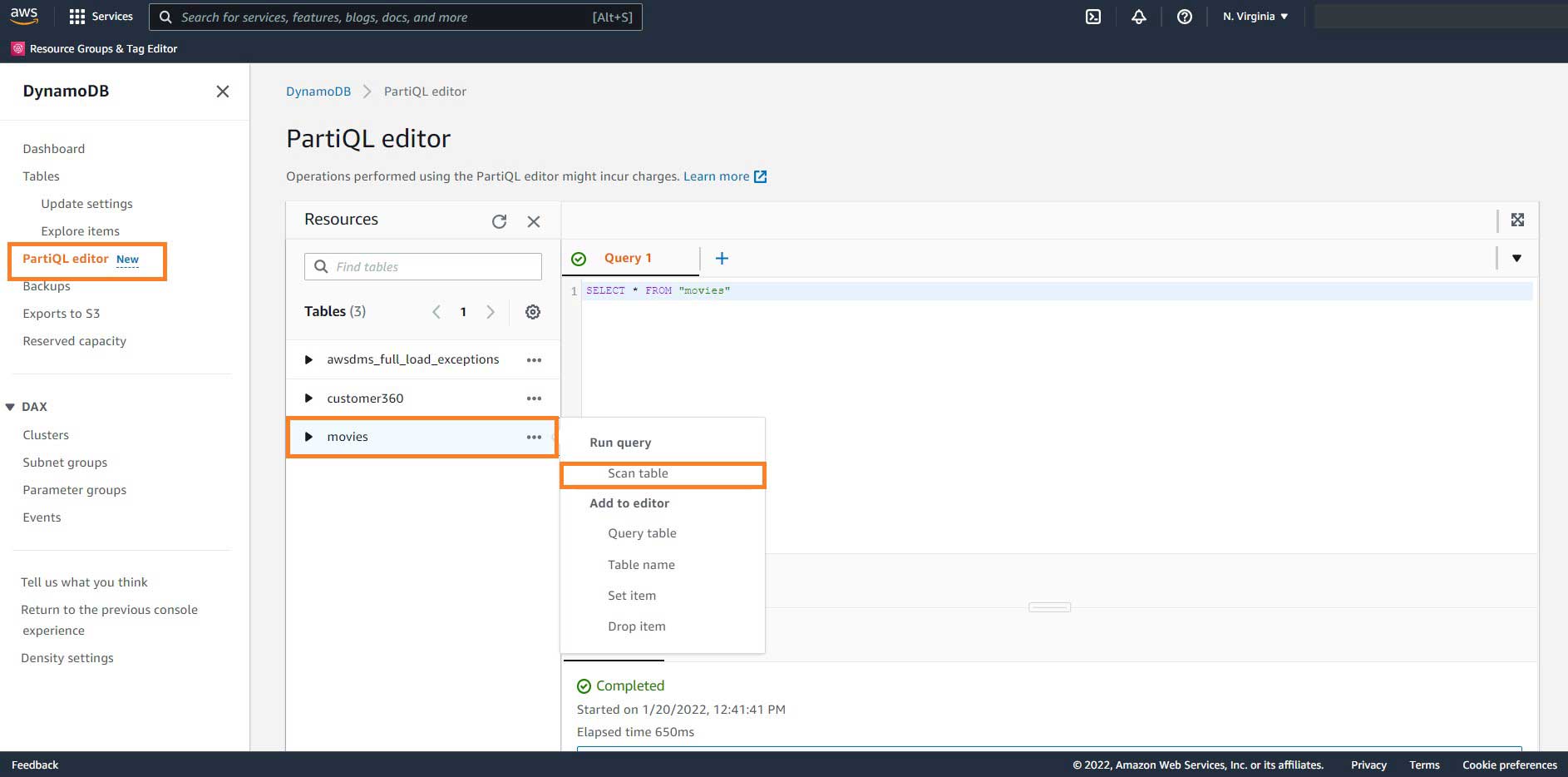The image size is (1568, 777).
Task: Click the Learn more link
Action: click(x=716, y=176)
